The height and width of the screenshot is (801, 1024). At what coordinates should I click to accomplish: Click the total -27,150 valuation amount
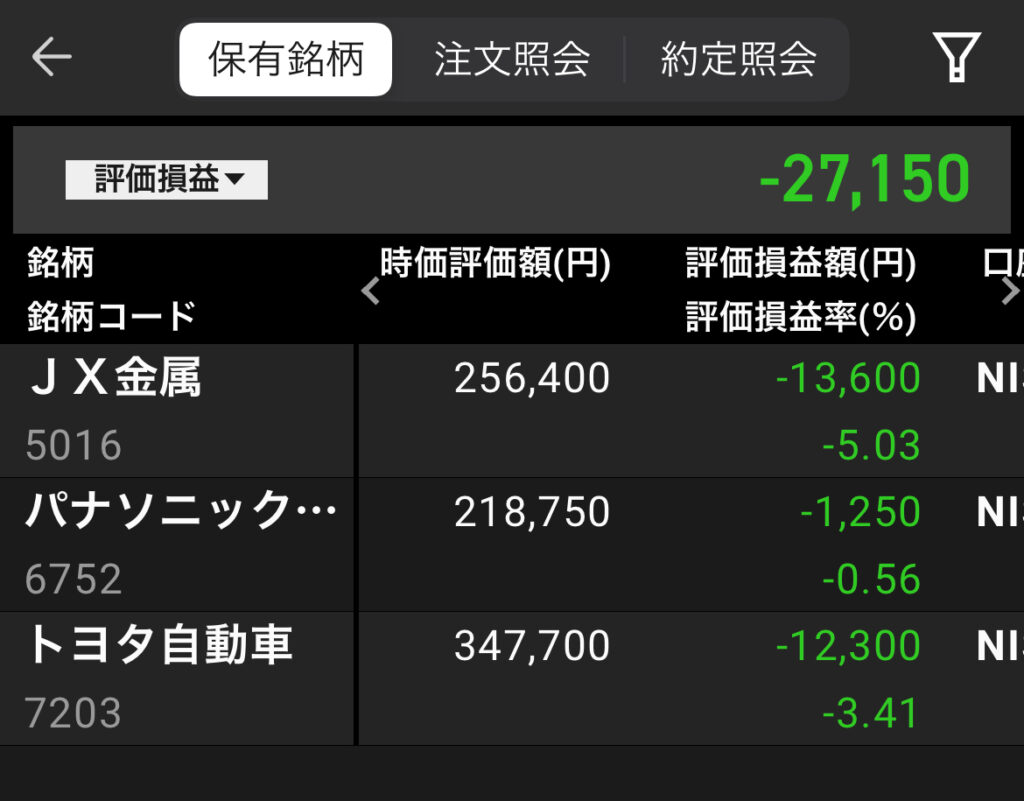coord(864,180)
